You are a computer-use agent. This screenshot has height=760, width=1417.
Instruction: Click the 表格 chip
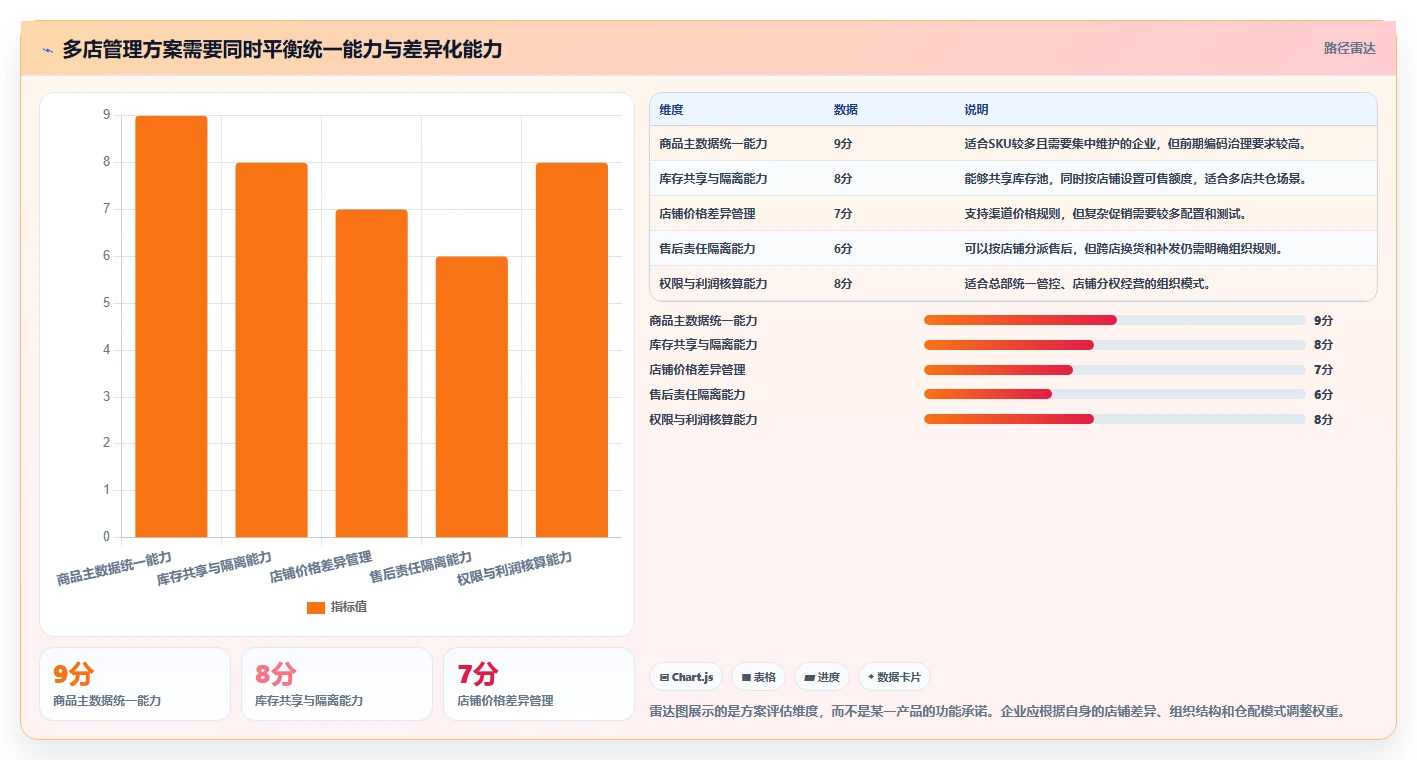(x=759, y=677)
